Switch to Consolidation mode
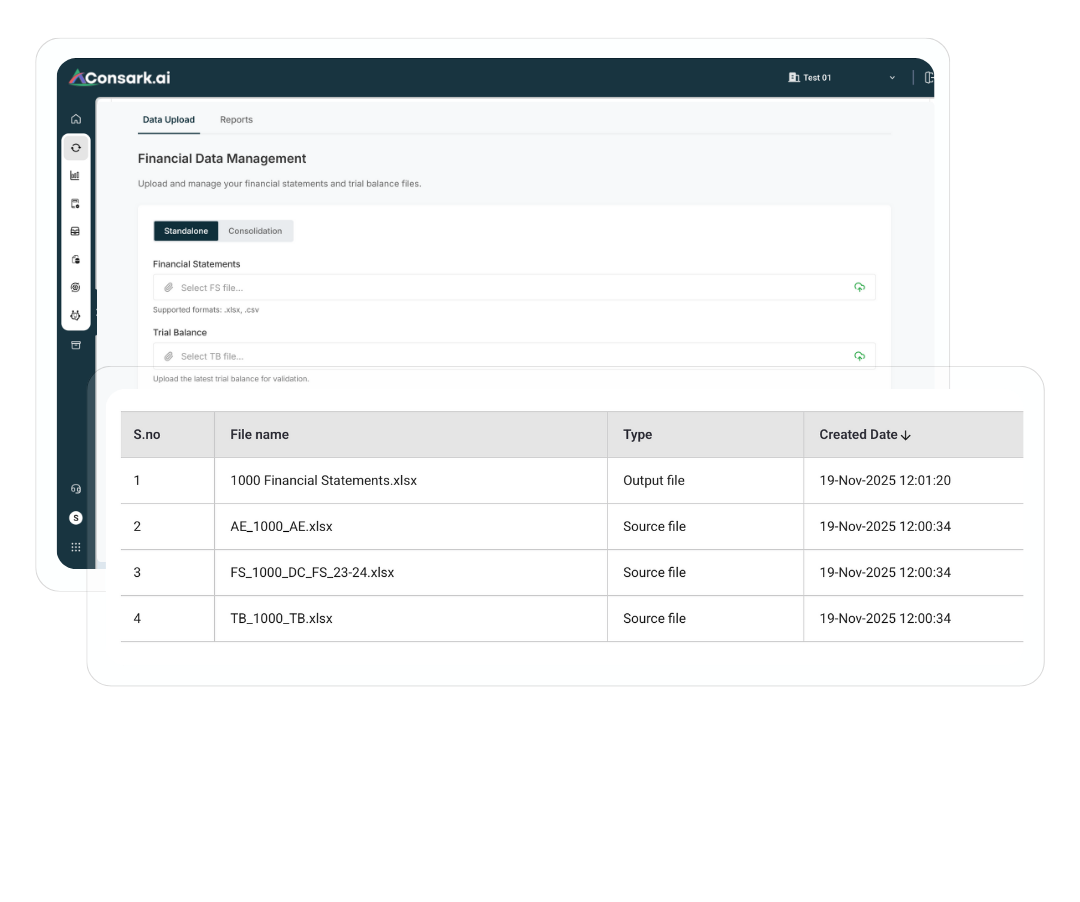1080x902 pixels. [255, 231]
